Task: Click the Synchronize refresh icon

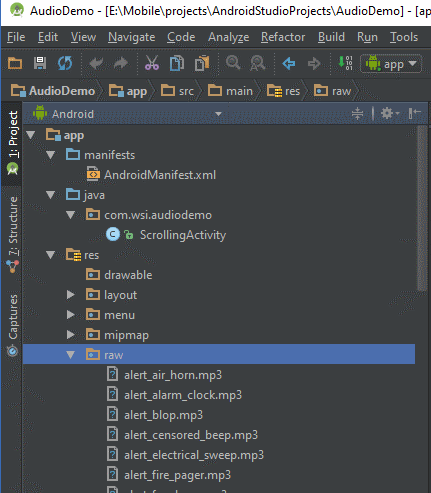Action: click(x=65, y=63)
